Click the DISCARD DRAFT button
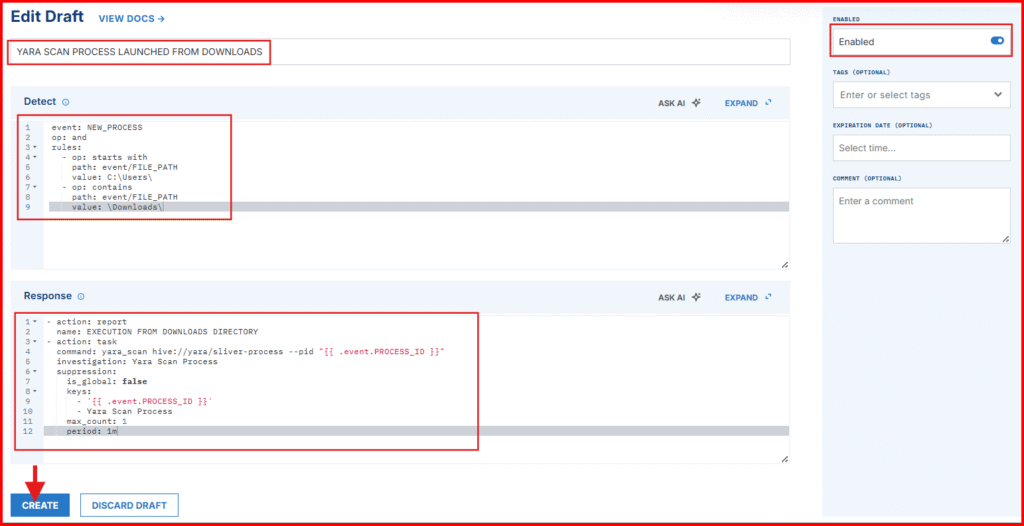Viewport: 1024px width, 526px height. click(x=128, y=505)
